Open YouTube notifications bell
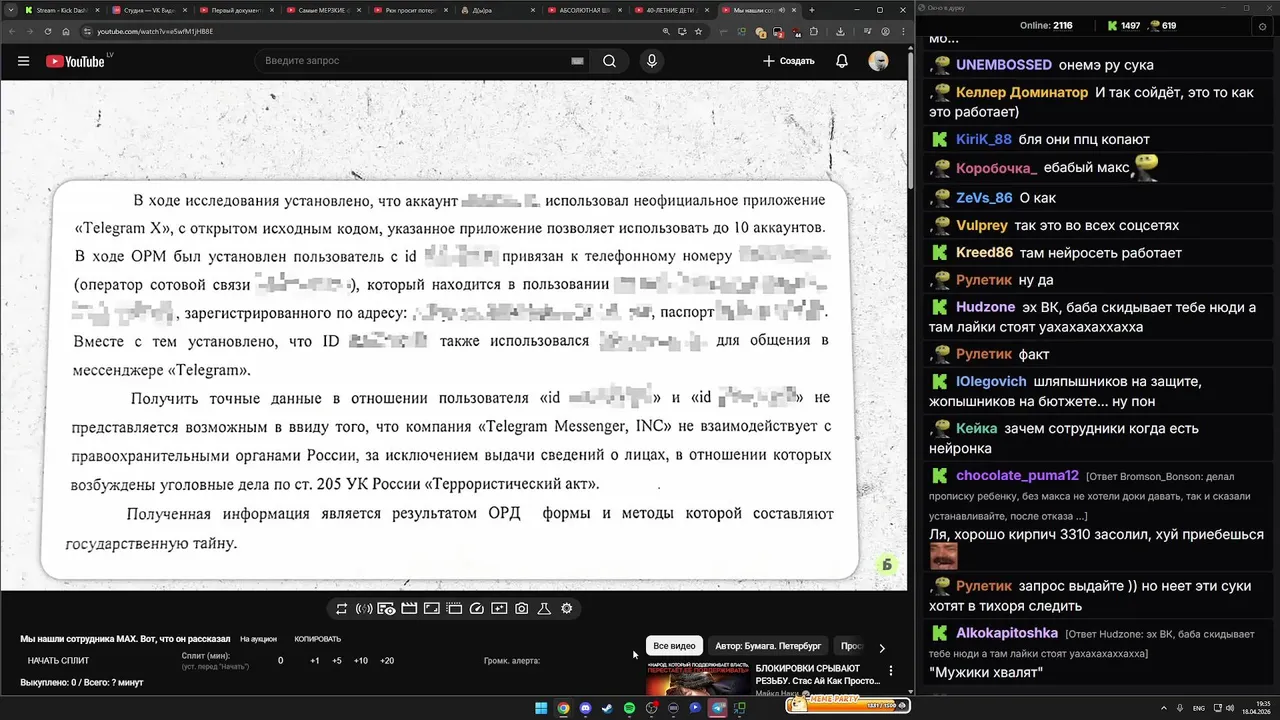Image resolution: width=1280 pixels, height=720 pixels. click(x=842, y=61)
